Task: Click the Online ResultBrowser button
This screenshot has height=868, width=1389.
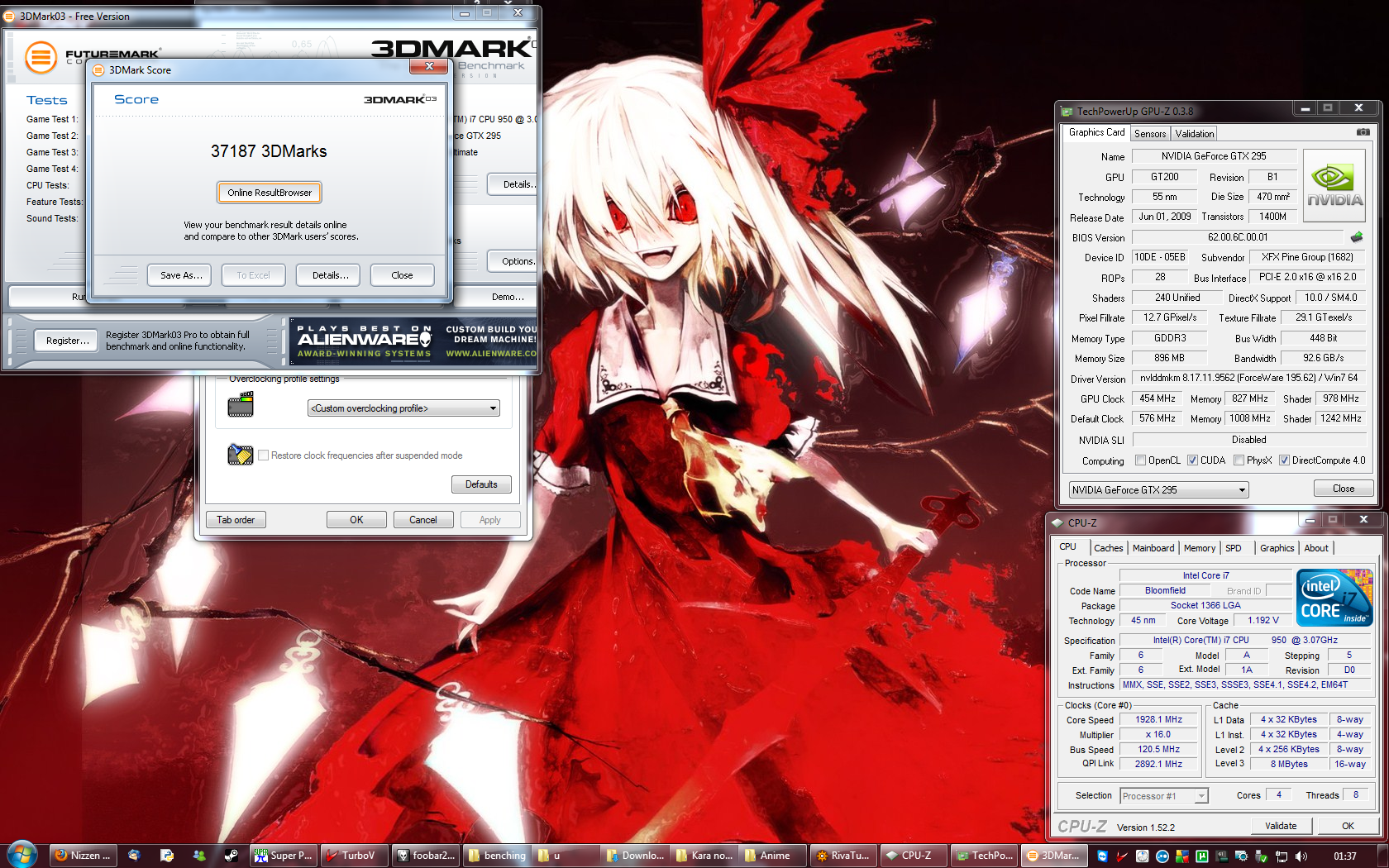Action: pyautogui.click(x=270, y=193)
